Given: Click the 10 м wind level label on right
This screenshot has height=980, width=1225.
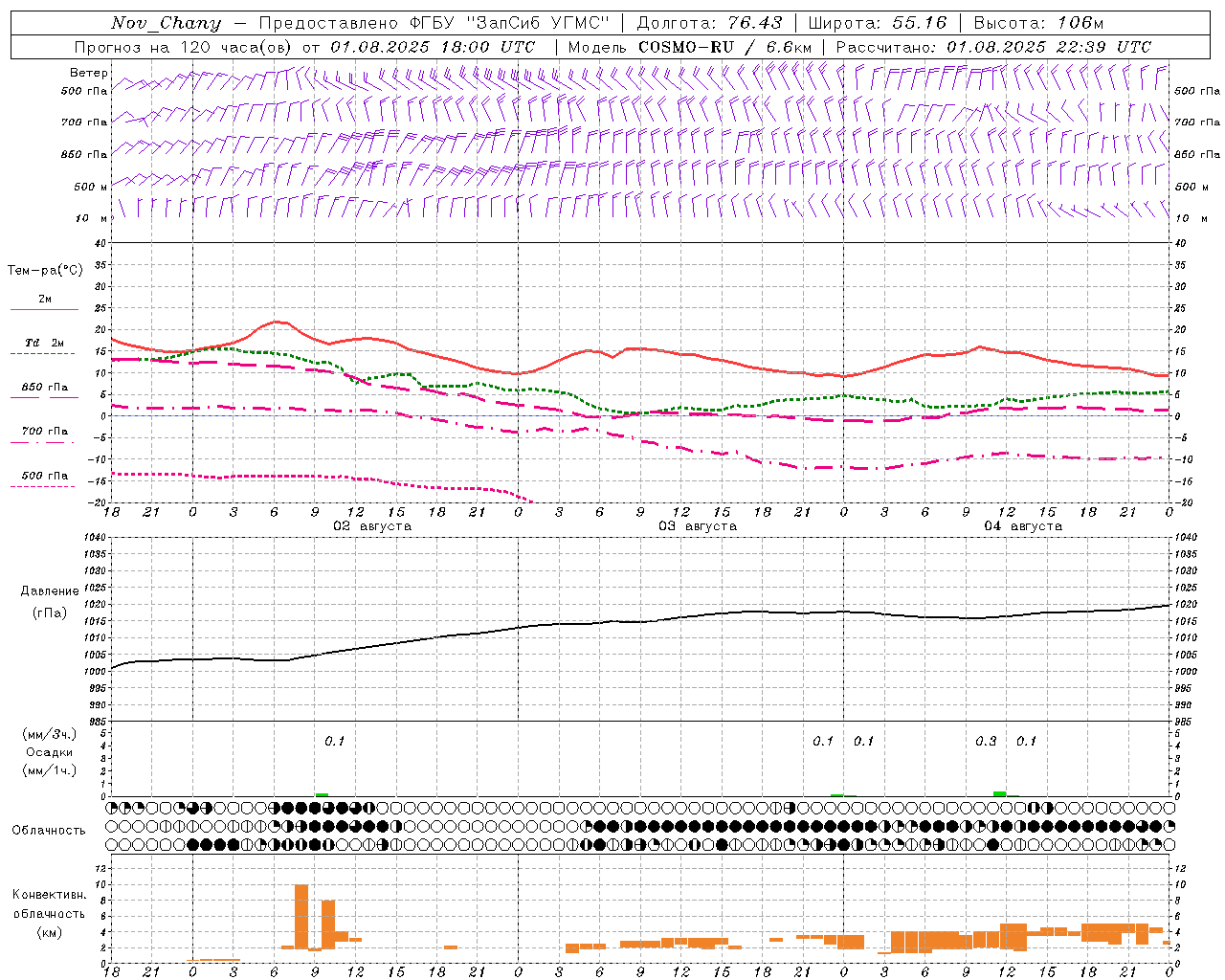Looking at the screenshot, I should [1192, 218].
